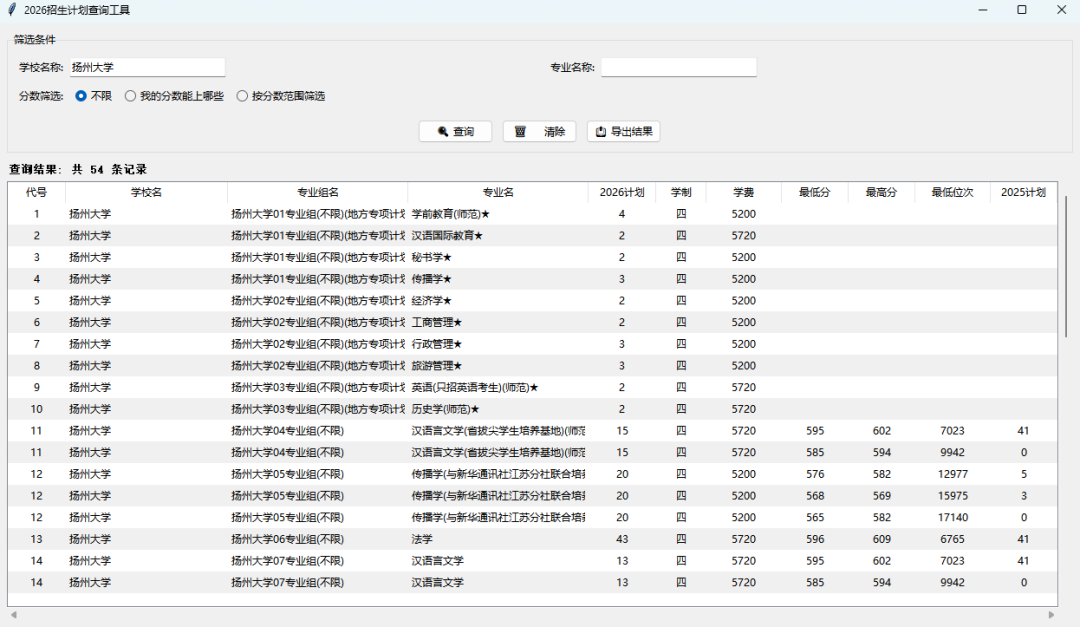Click 最低位次 value 15975
Image resolution: width=1080 pixels, height=627 pixels.
[953, 496]
